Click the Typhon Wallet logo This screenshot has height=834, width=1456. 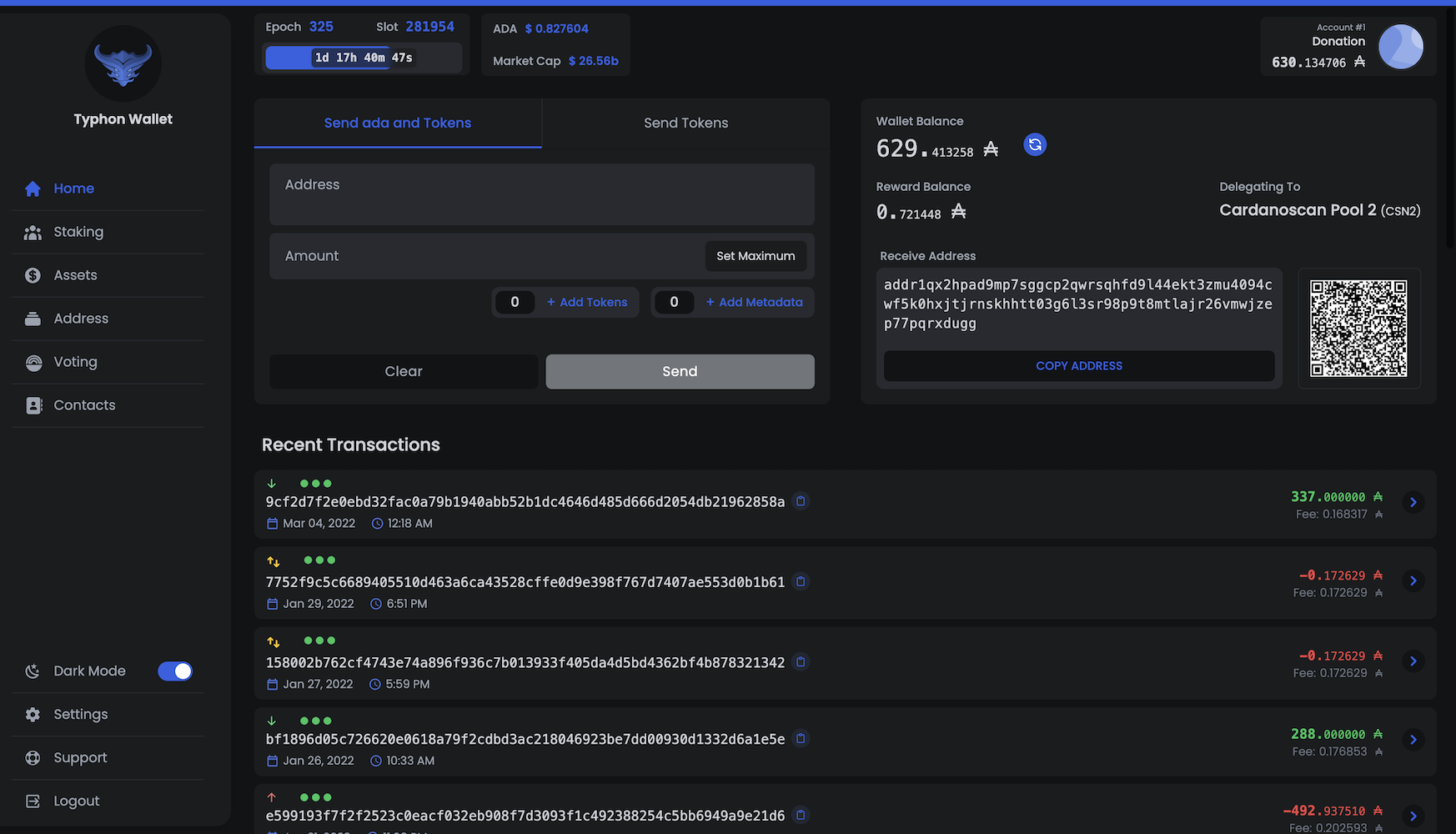(123, 63)
